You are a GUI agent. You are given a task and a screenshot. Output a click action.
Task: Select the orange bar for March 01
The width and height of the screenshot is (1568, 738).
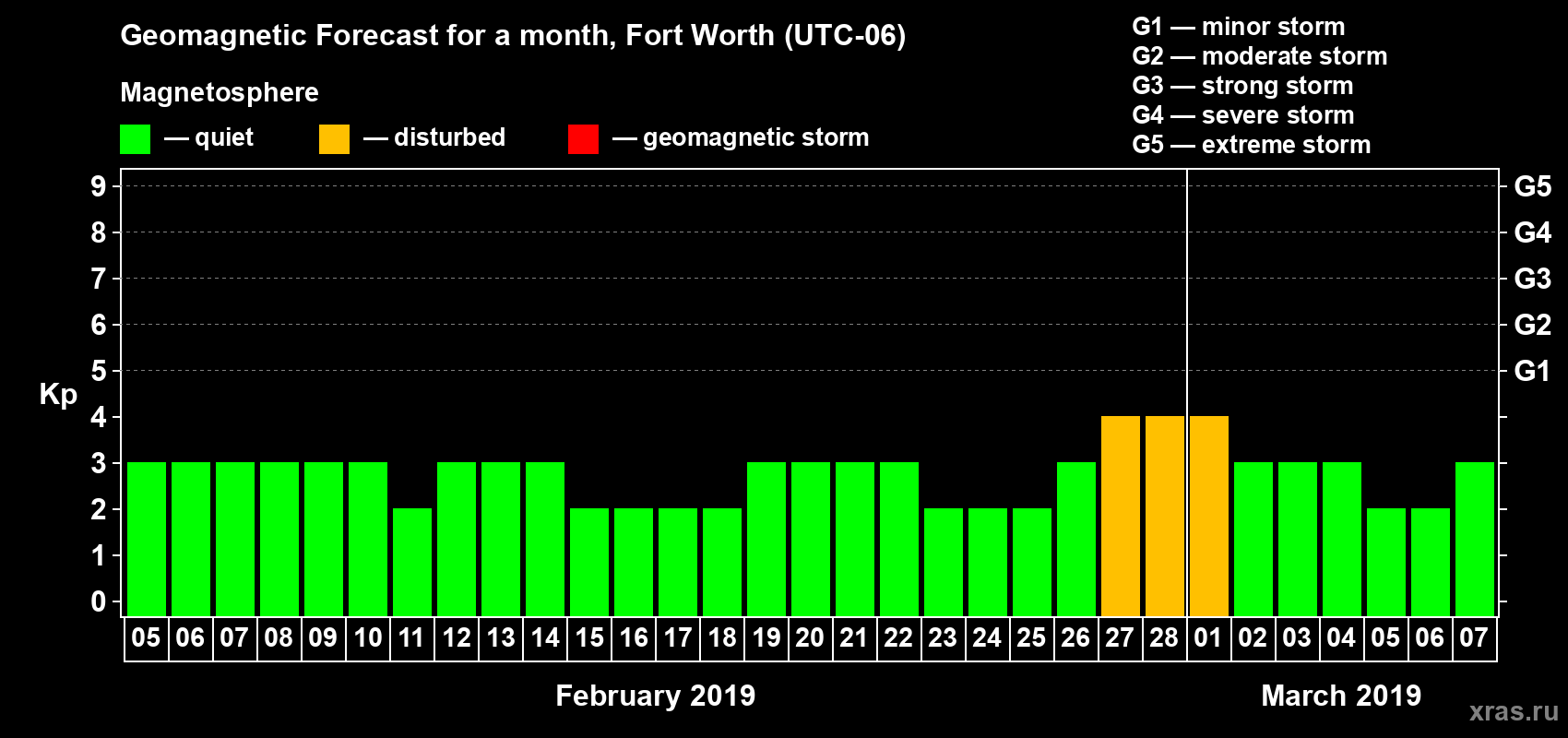coord(1209,517)
